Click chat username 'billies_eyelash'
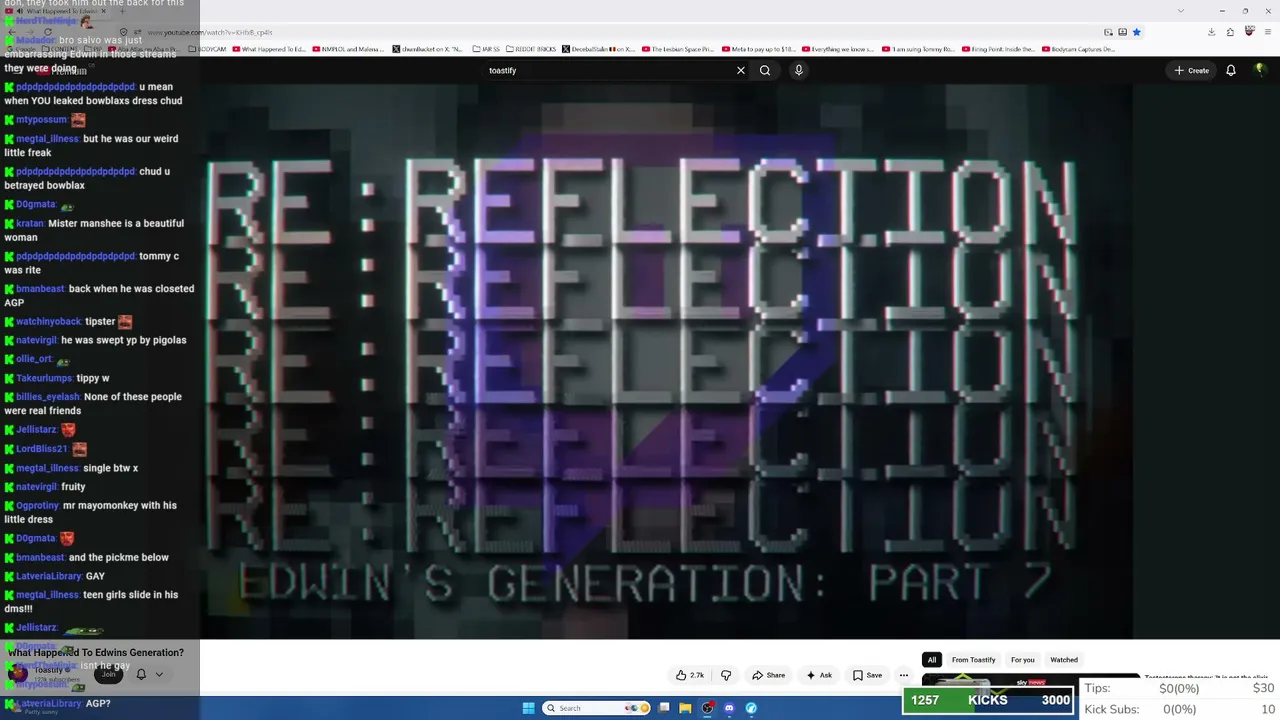The width and height of the screenshot is (1280, 720). (48, 397)
